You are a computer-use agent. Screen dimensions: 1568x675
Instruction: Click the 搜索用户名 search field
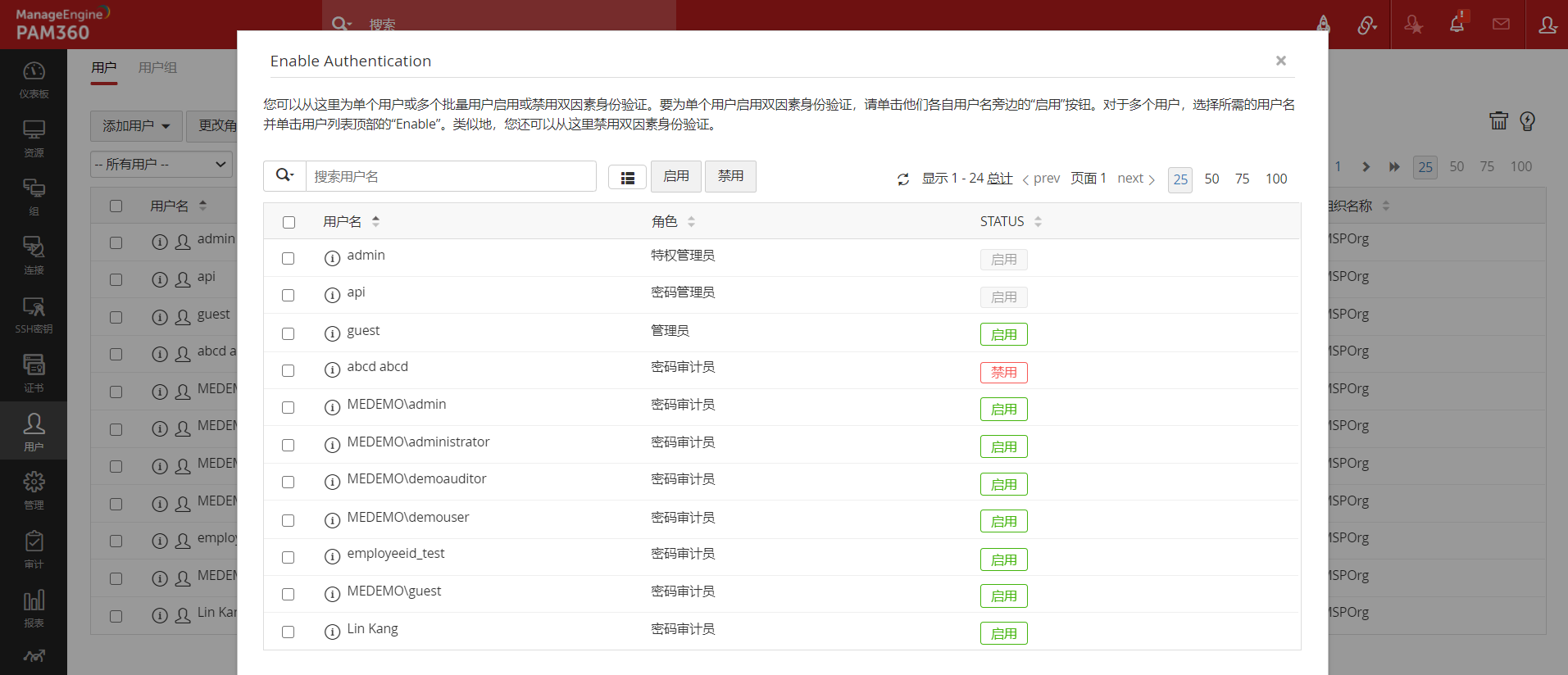(451, 176)
